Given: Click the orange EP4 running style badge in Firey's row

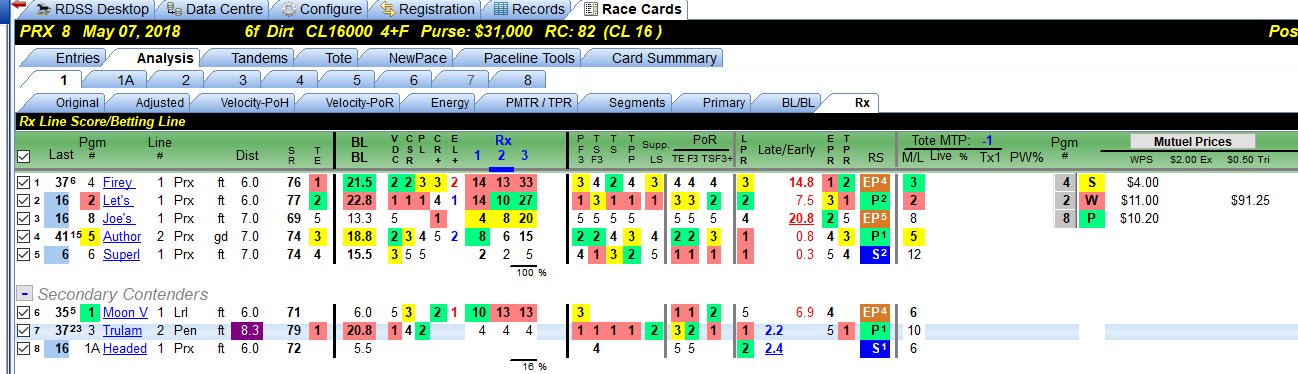Looking at the screenshot, I should (876, 183).
